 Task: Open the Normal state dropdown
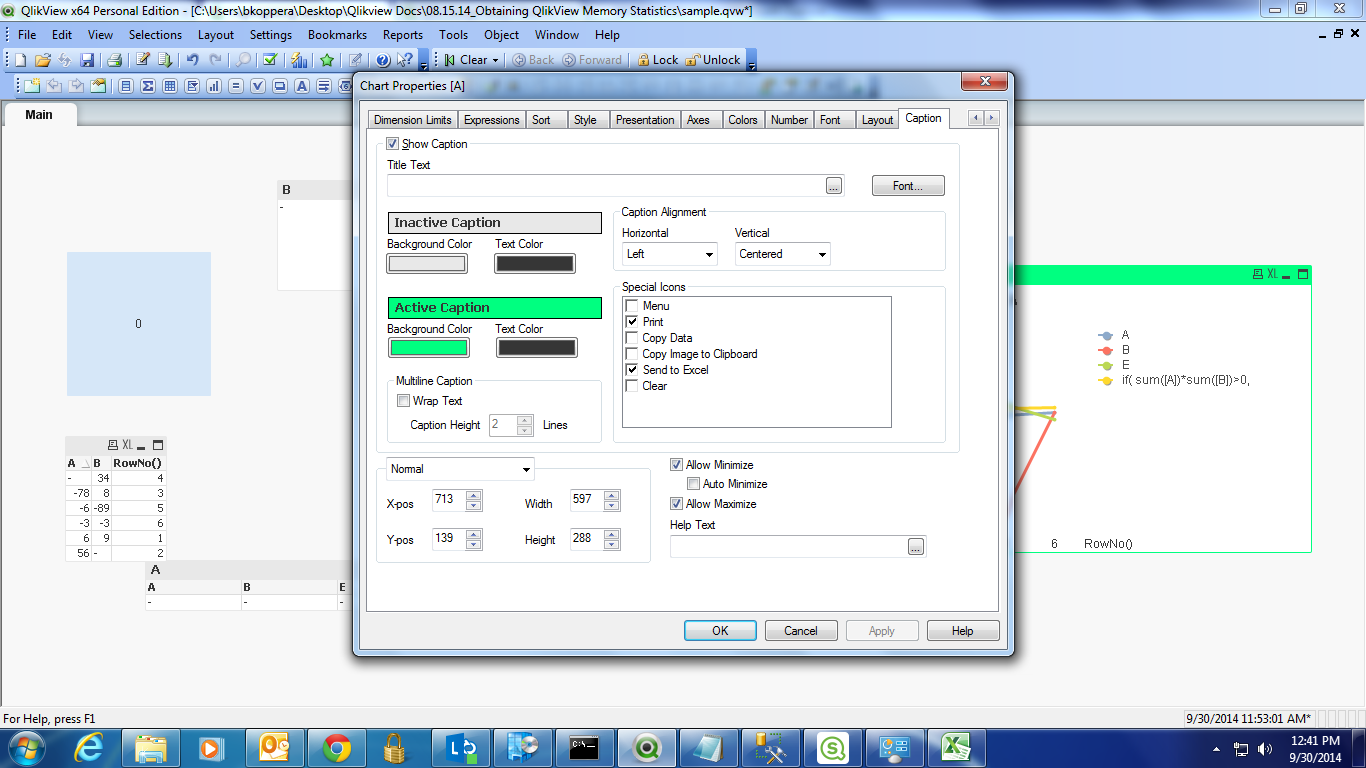point(461,469)
